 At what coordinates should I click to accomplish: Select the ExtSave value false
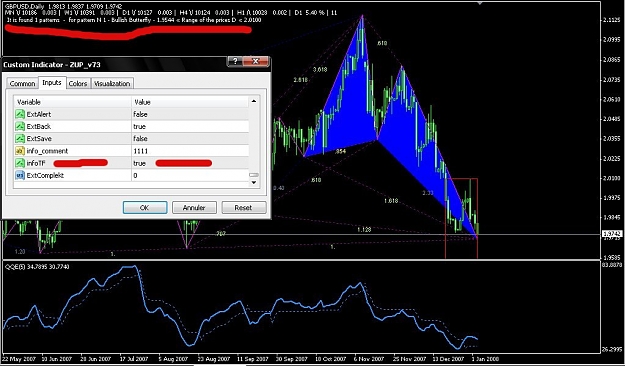point(140,138)
